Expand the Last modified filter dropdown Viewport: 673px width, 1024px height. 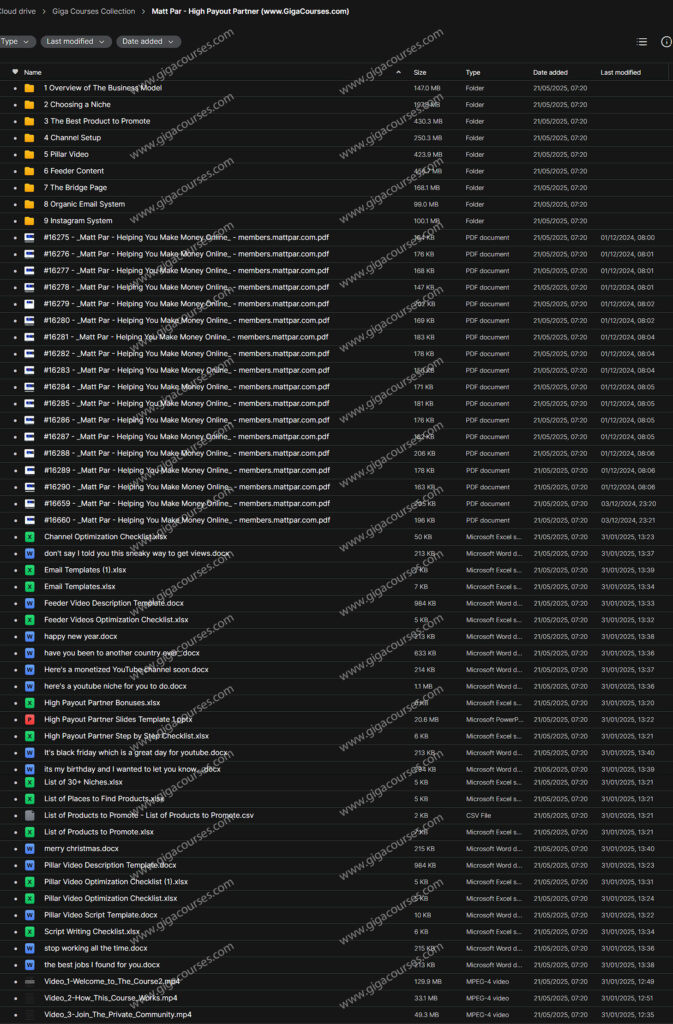76,42
